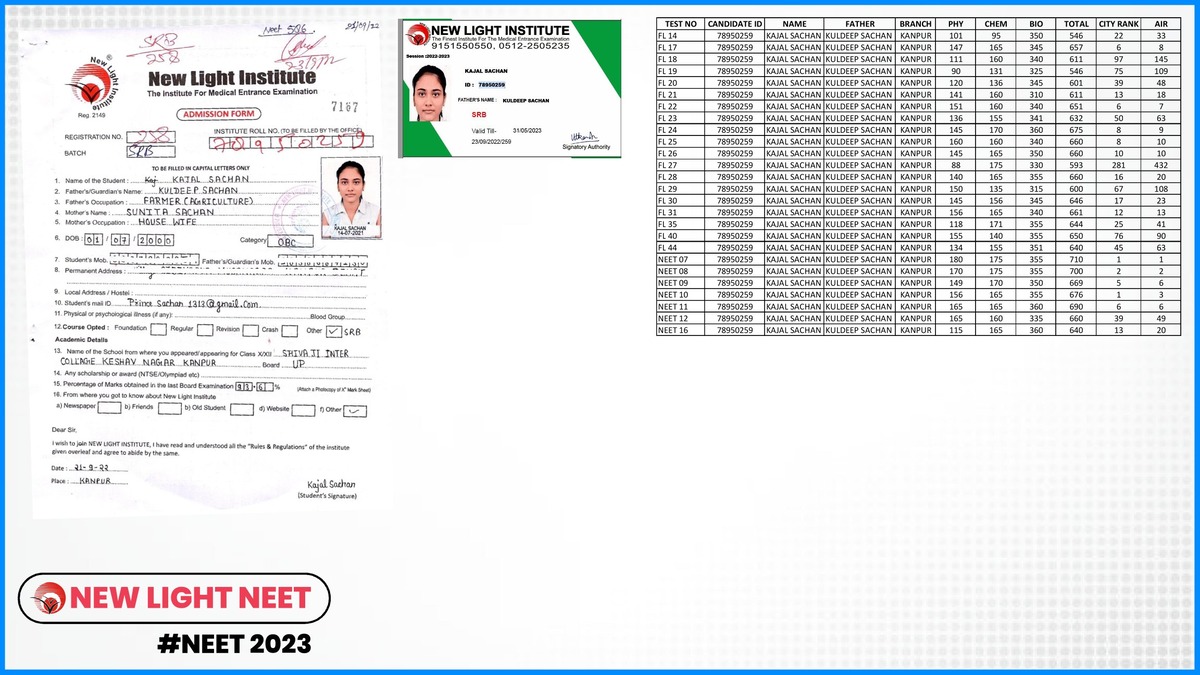Click the CITY RANK column header
1200x675 pixels.
tap(1118, 23)
